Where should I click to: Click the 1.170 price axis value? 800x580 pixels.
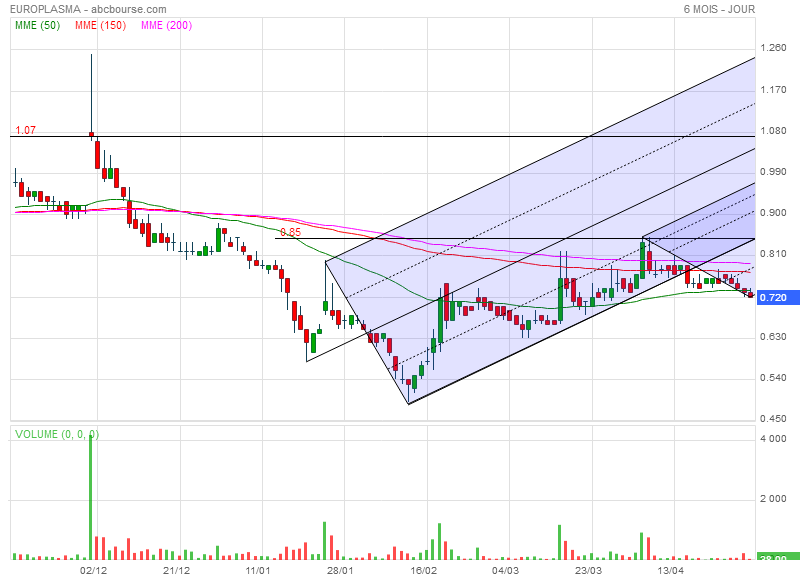[x=773, y=90]
